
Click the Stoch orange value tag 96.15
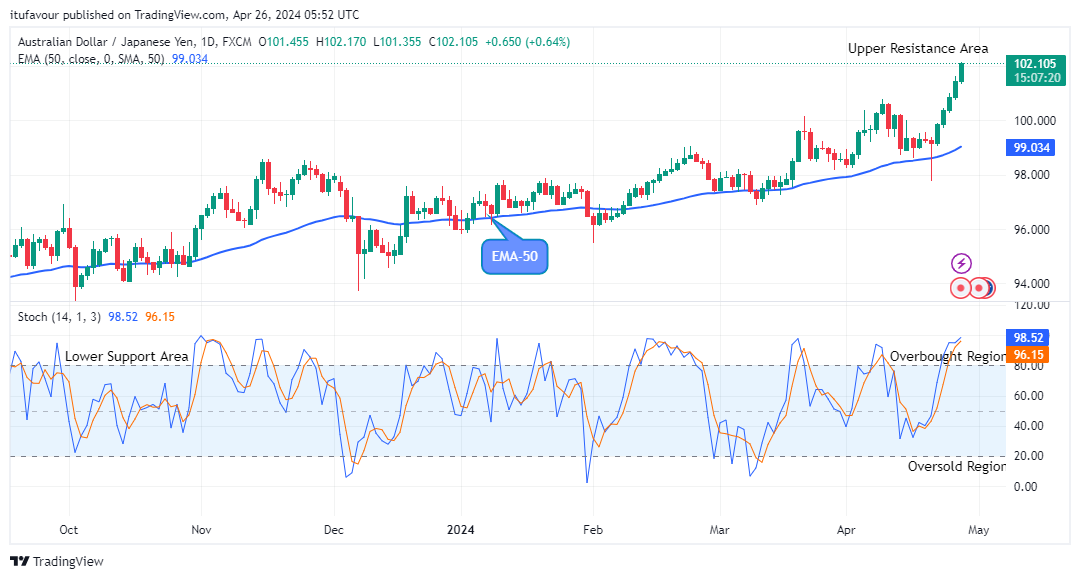[1027, 355]
